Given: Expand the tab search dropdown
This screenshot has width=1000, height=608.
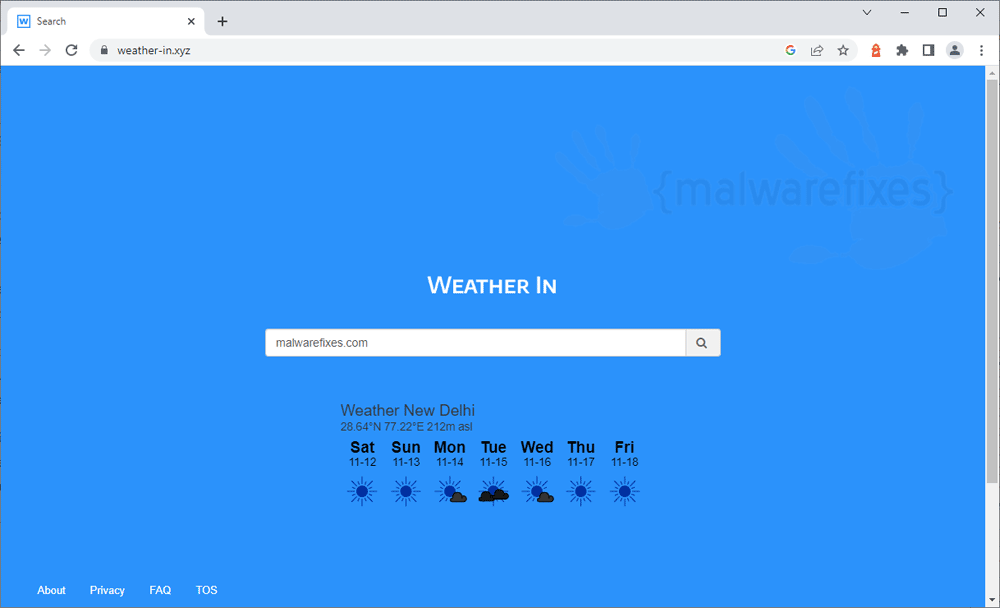Looking at the screenshot, I should [867, 12].
